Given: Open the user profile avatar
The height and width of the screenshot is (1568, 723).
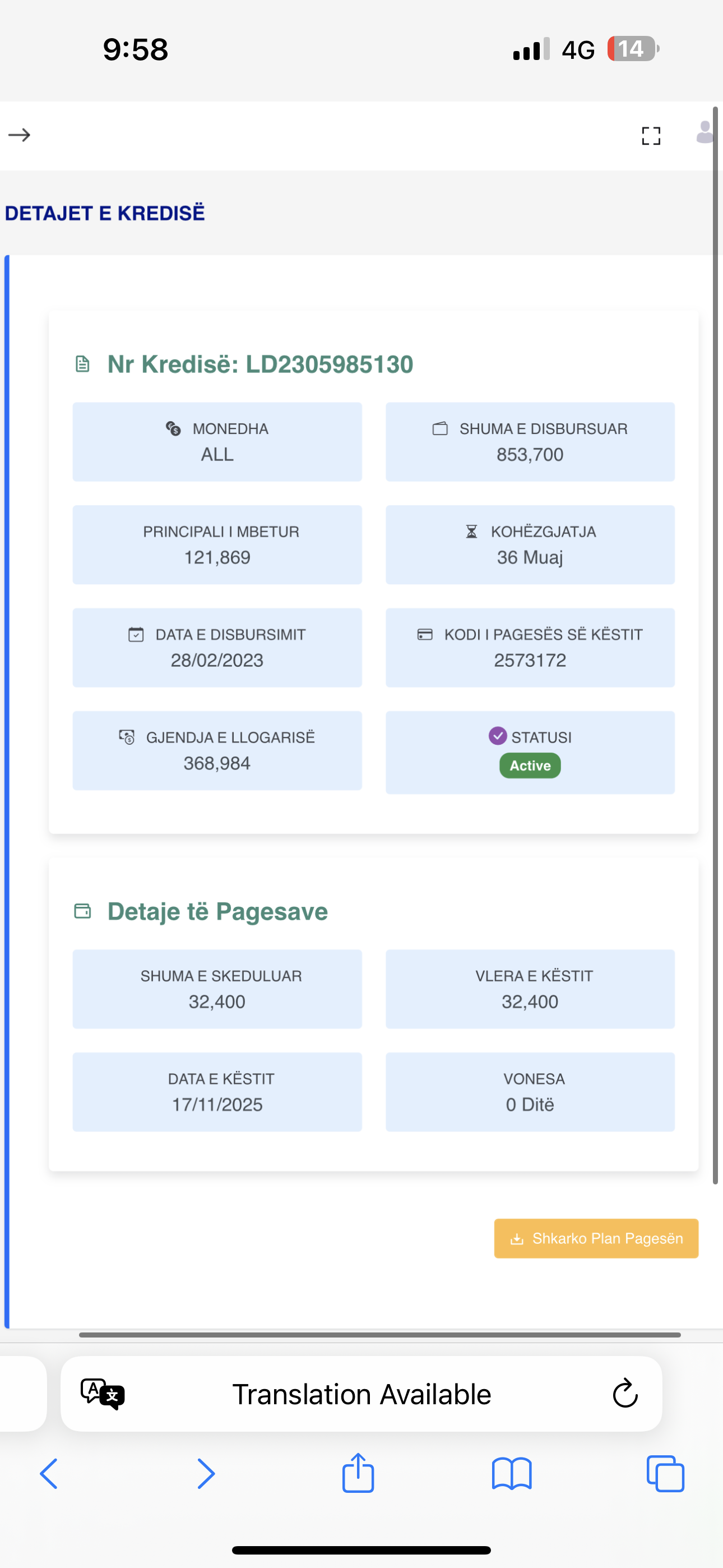Looking at the screenshot, I should [705, 132].
